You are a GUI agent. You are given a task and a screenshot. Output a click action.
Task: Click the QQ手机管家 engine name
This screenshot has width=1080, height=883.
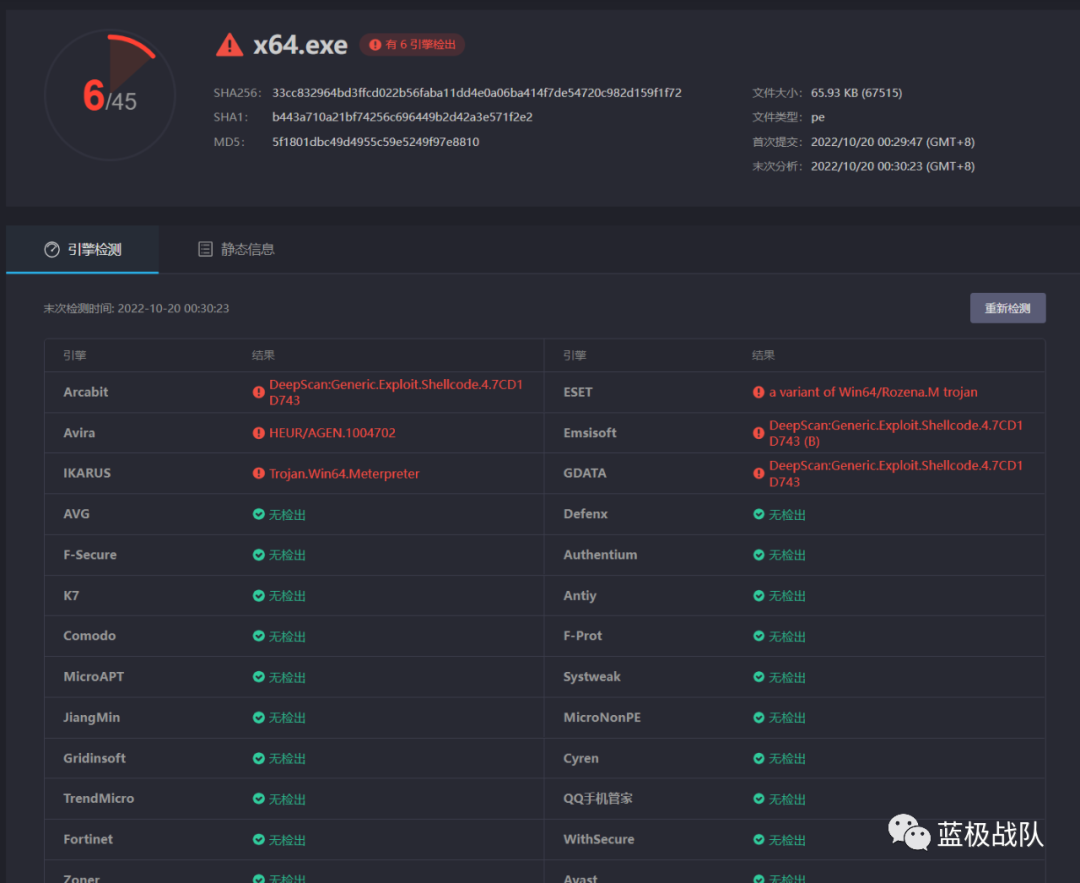[x=598, y=798]
